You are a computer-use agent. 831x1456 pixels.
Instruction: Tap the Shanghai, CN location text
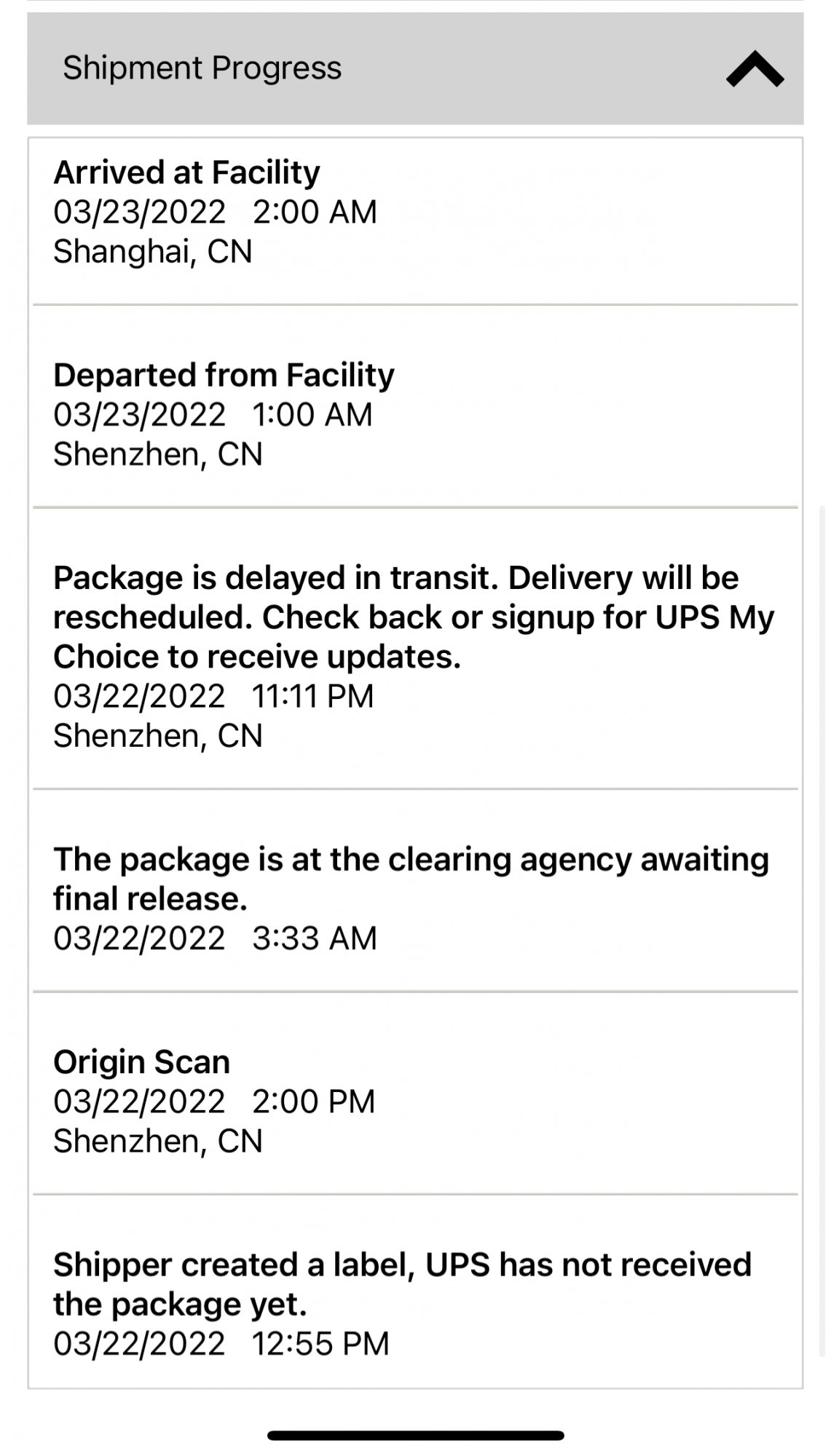click(153, 251)
